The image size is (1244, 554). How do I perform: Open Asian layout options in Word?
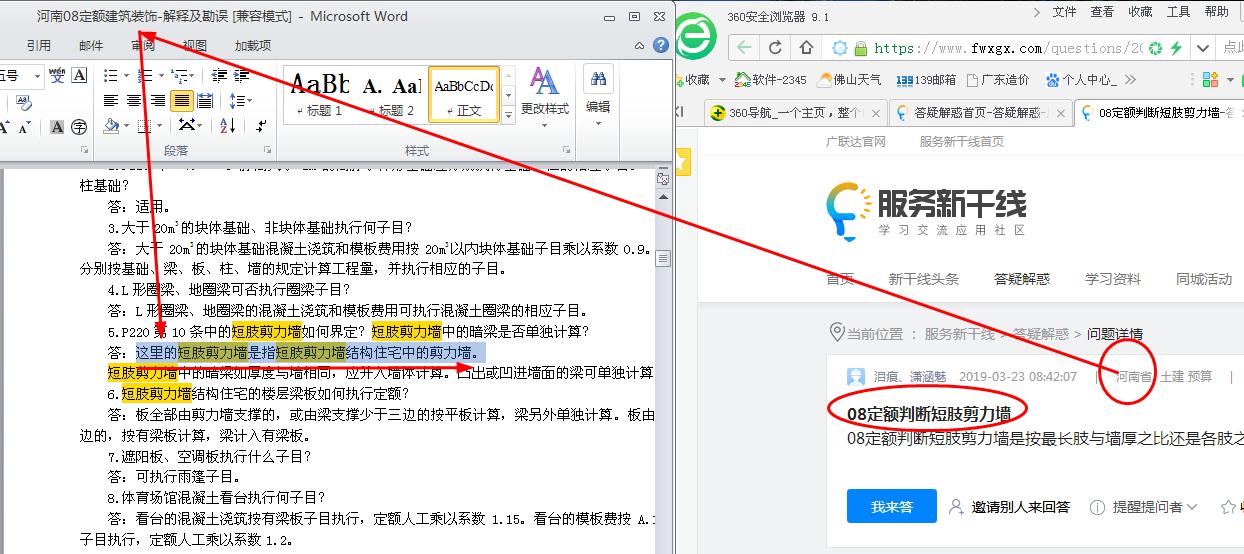190,126
